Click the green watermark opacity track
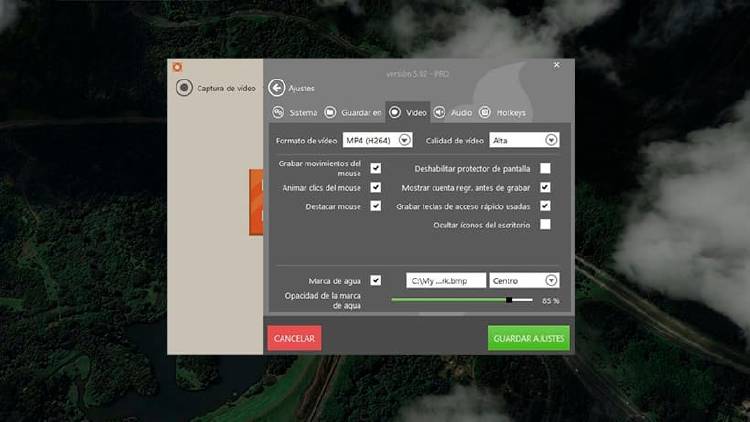The image size is (750, 422). point(449,300)
